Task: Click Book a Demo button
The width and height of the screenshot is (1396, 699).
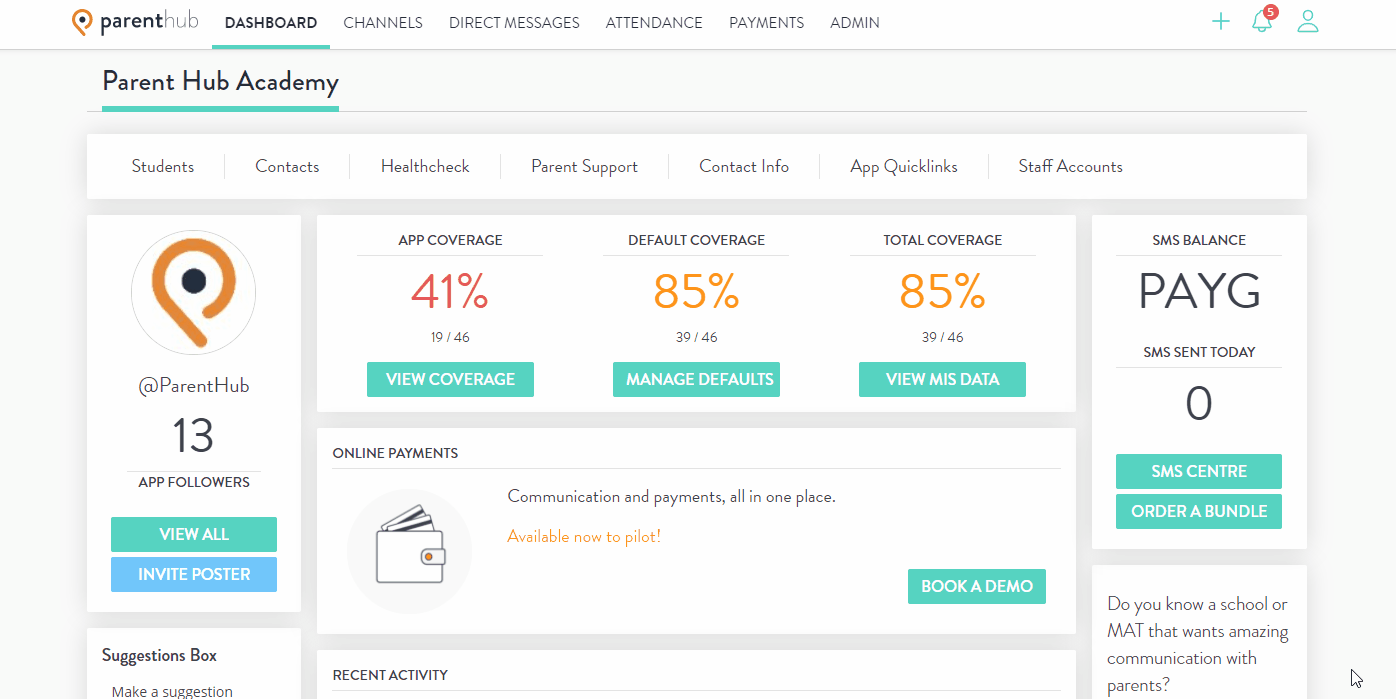Action: click(x=977, y=587)
